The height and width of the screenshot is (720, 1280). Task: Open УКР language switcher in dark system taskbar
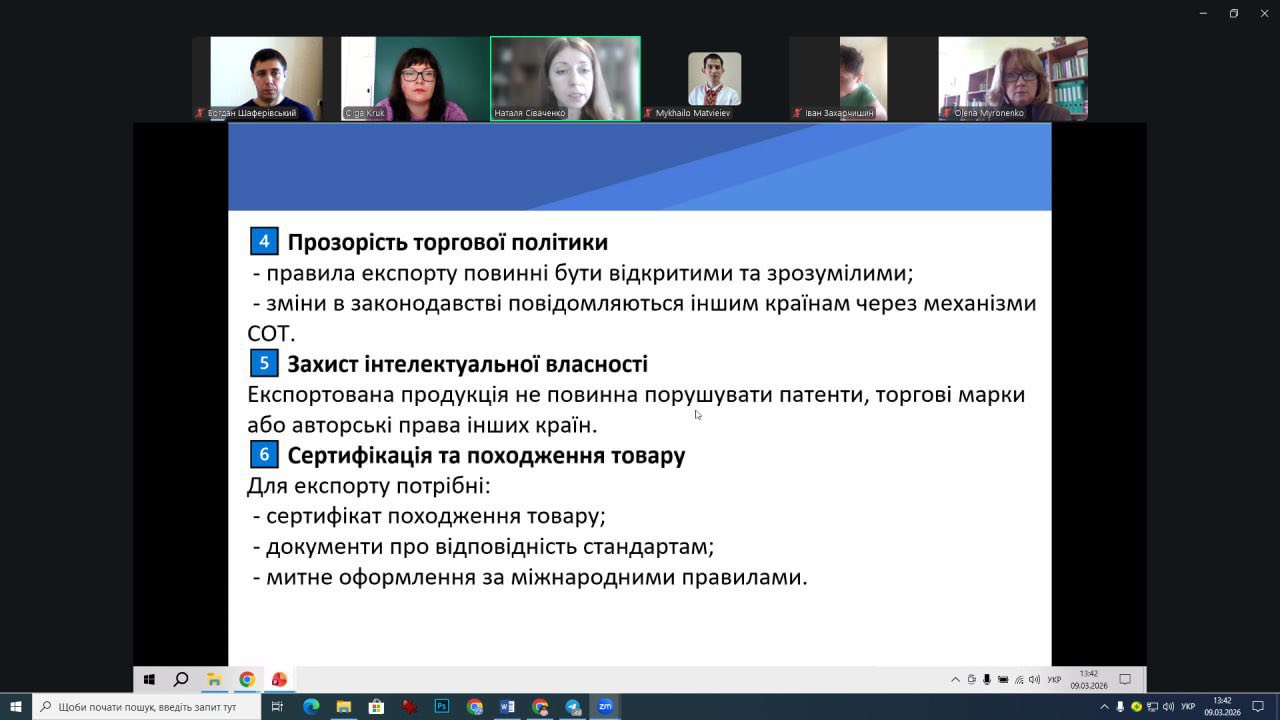click(x=1188, y=707)
